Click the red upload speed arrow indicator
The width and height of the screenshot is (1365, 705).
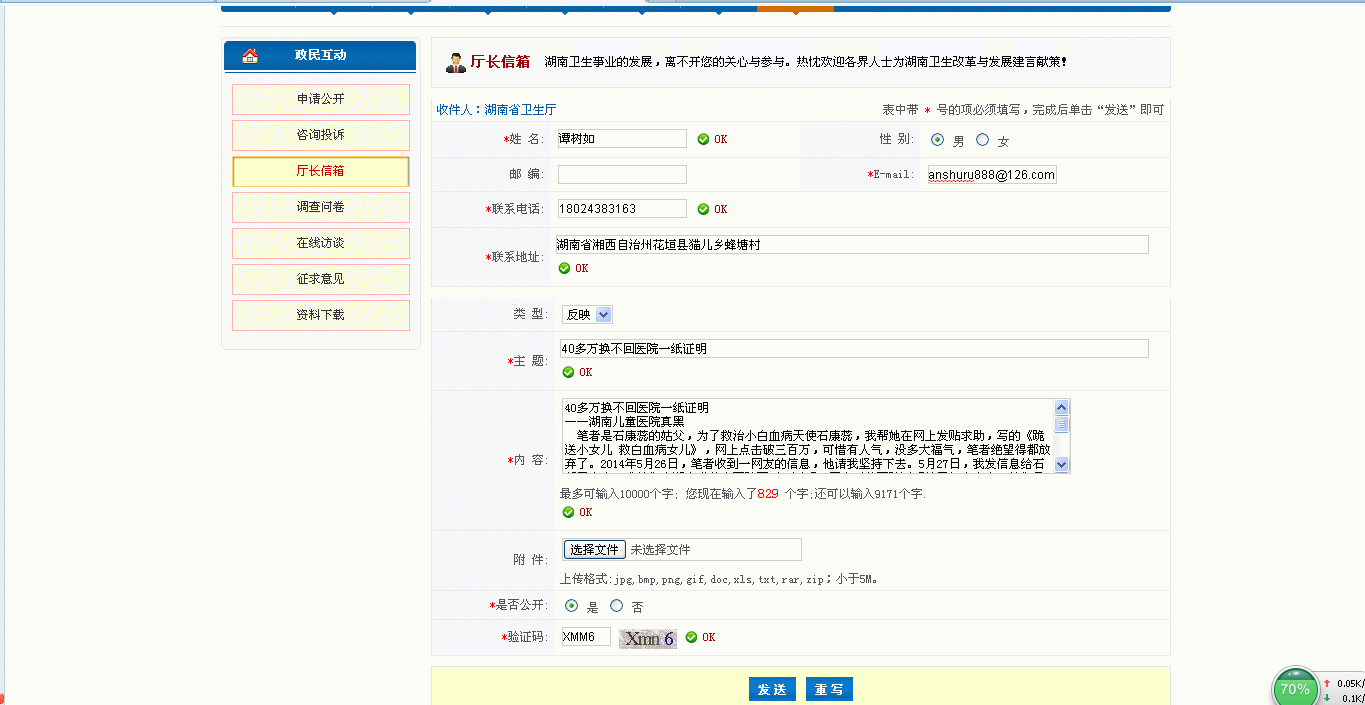(x=1327, y=683)
